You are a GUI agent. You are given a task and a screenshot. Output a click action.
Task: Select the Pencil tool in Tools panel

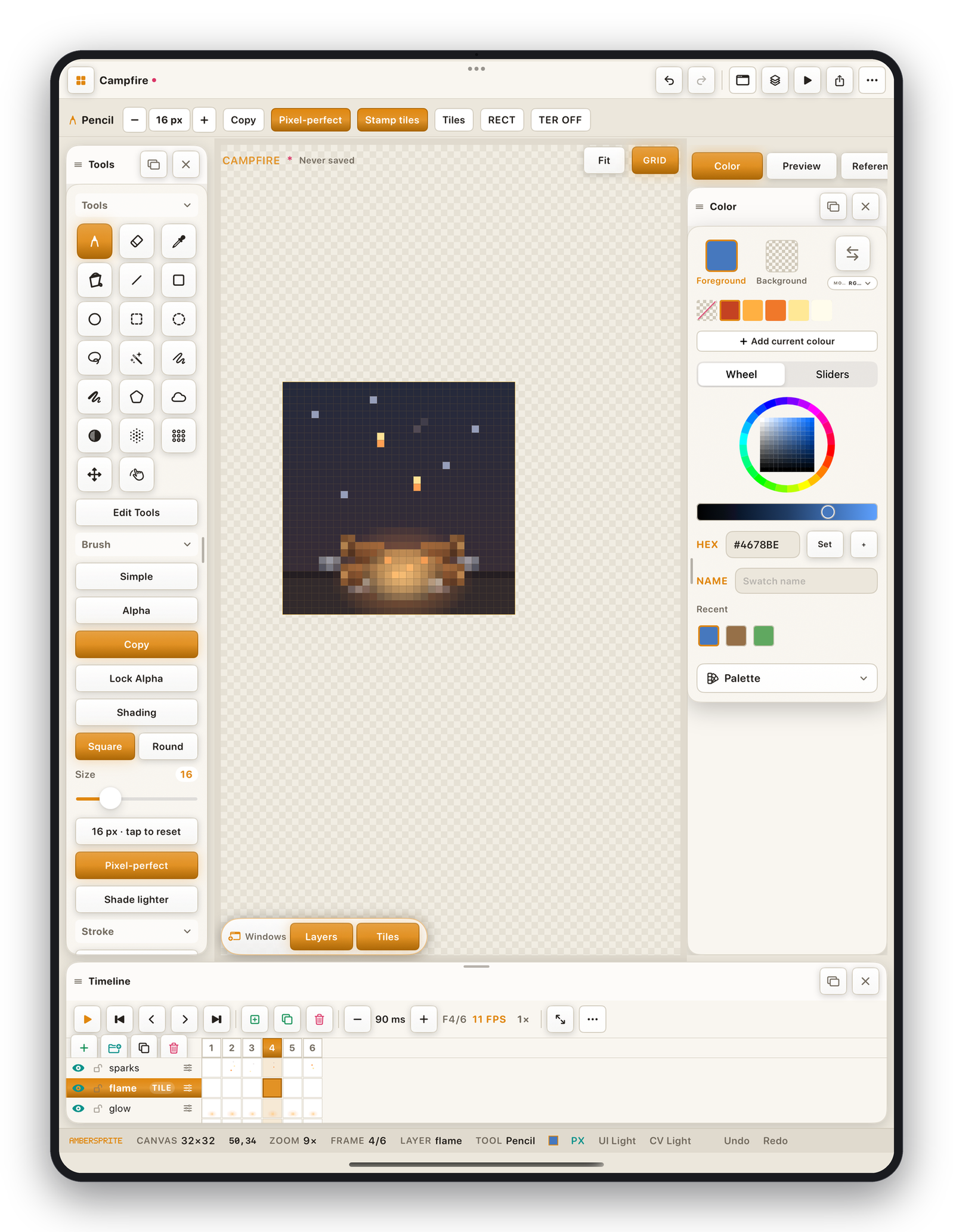(94, 241)
